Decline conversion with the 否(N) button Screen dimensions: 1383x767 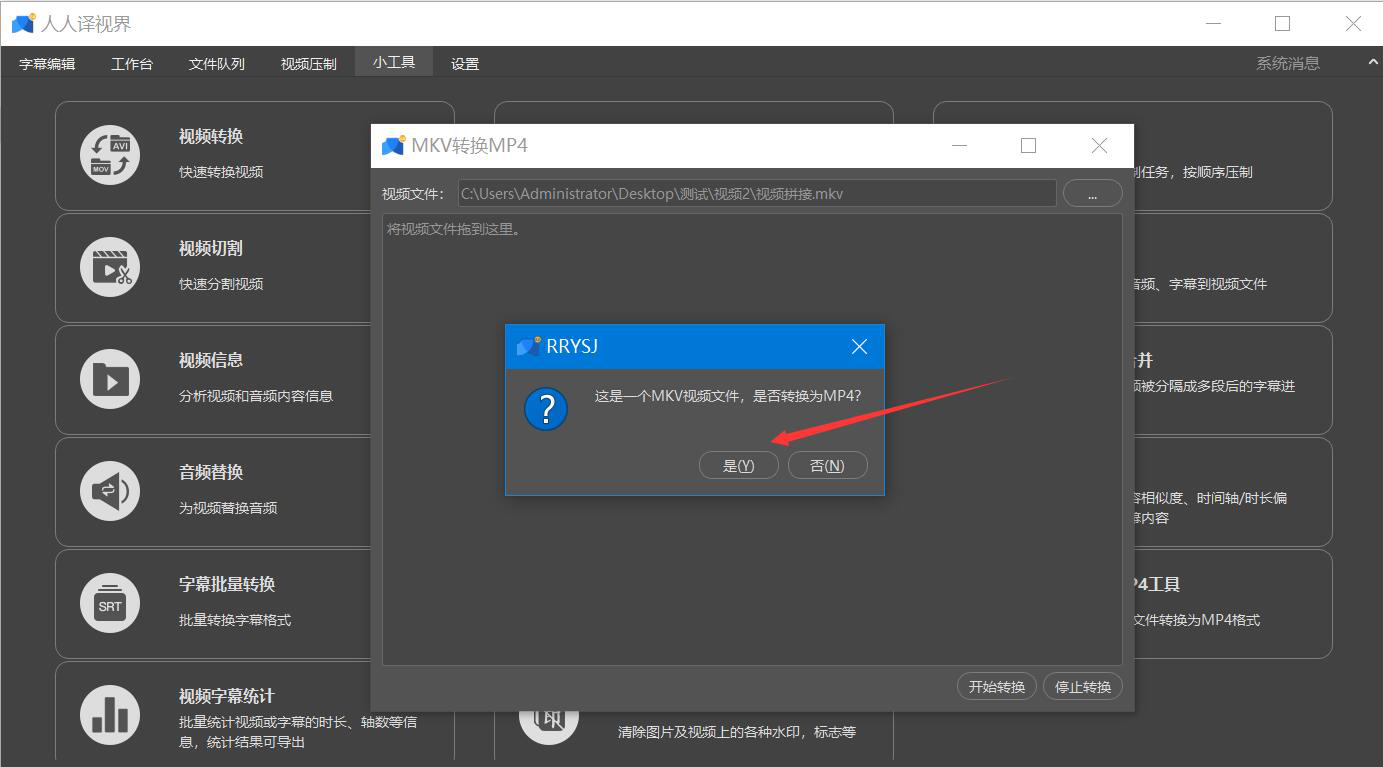coord(827,464)
